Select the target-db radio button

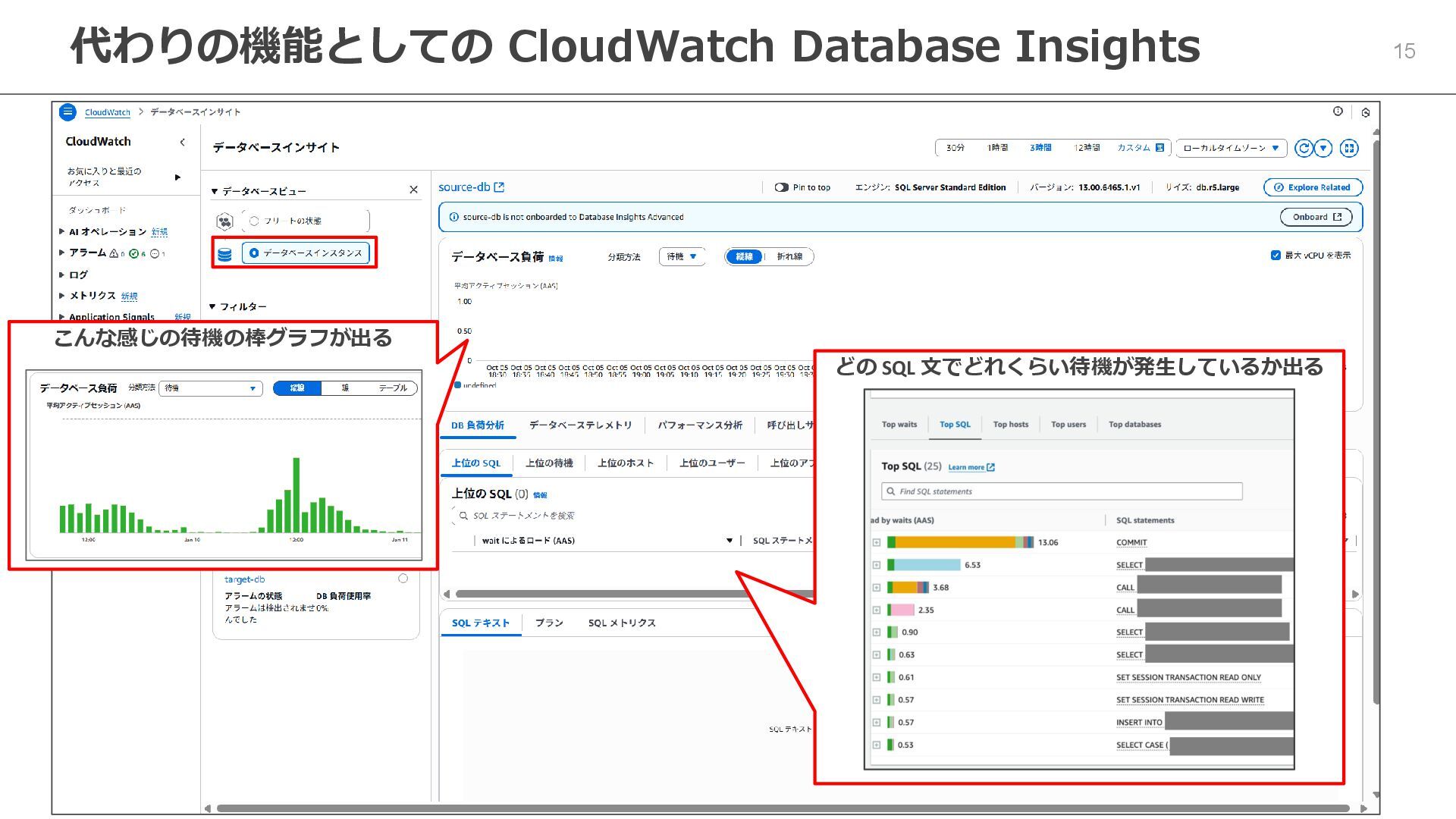tap(403, 579)
